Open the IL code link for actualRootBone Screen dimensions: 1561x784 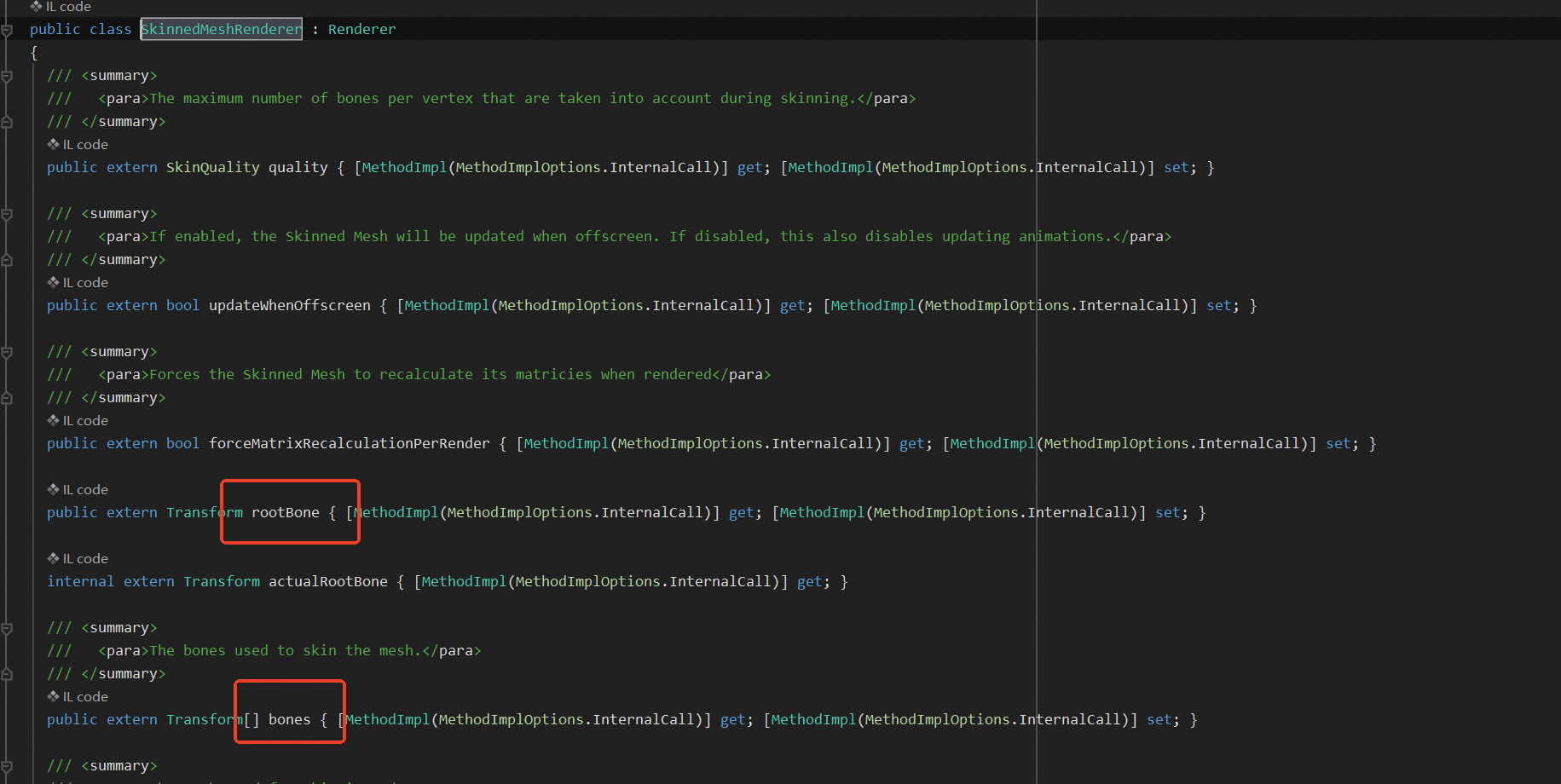coord(85,558)
